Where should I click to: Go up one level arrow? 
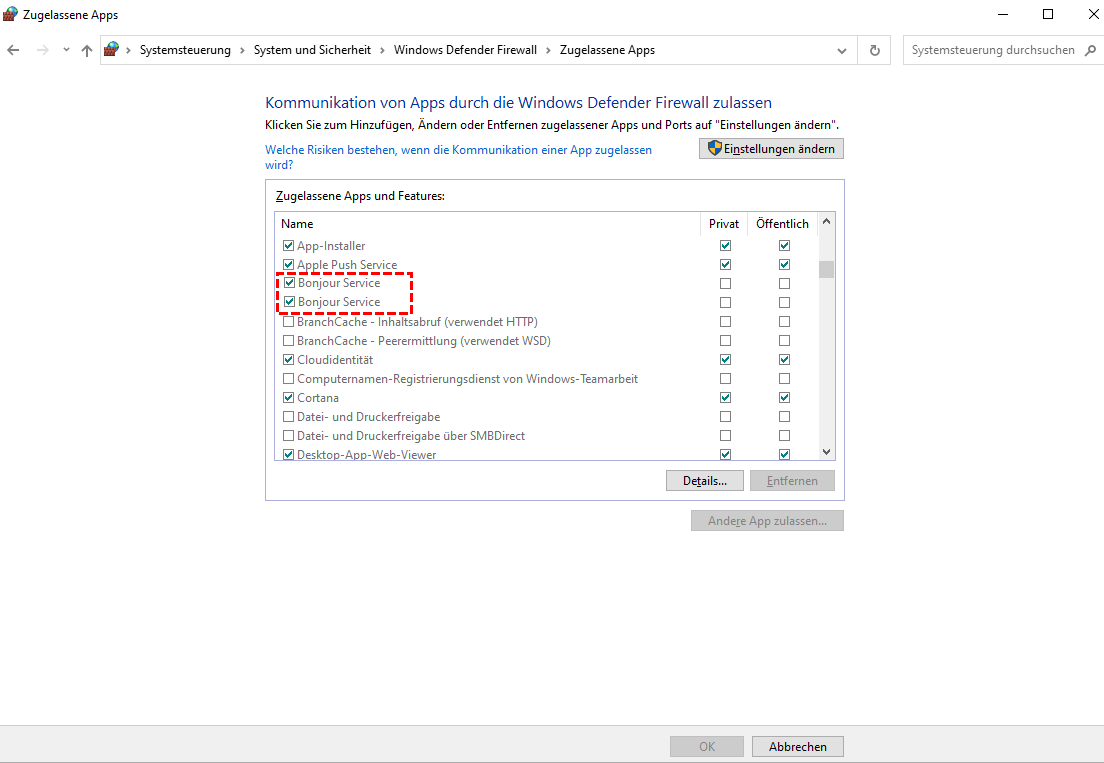click(87, 50)
